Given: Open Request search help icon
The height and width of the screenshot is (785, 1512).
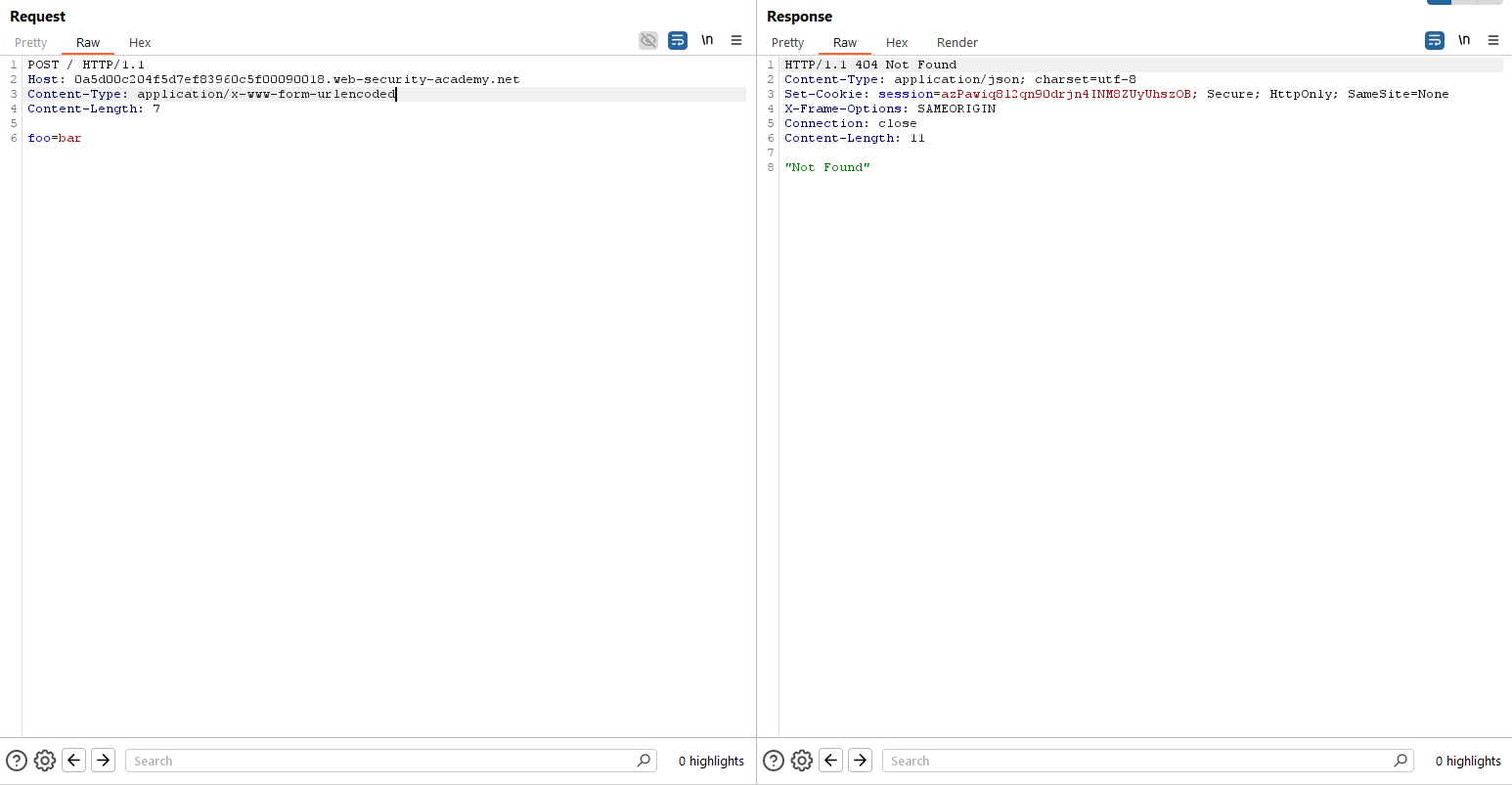Looking at the screenshot, I should [x=17, y=761].
